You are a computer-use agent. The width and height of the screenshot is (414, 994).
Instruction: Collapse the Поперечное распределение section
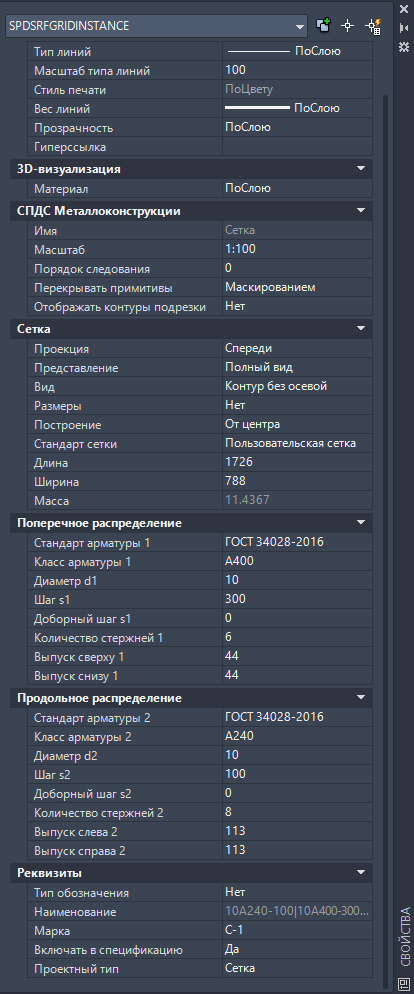(x=361, y=523)
